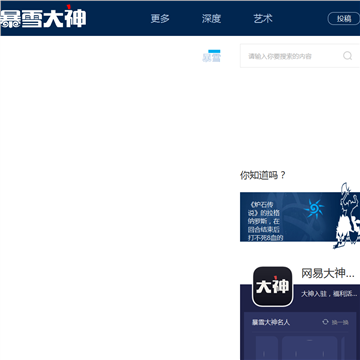Click the 暴雪大神名人 label
This screenshot has height=360, width=360.
pos(271,322)
